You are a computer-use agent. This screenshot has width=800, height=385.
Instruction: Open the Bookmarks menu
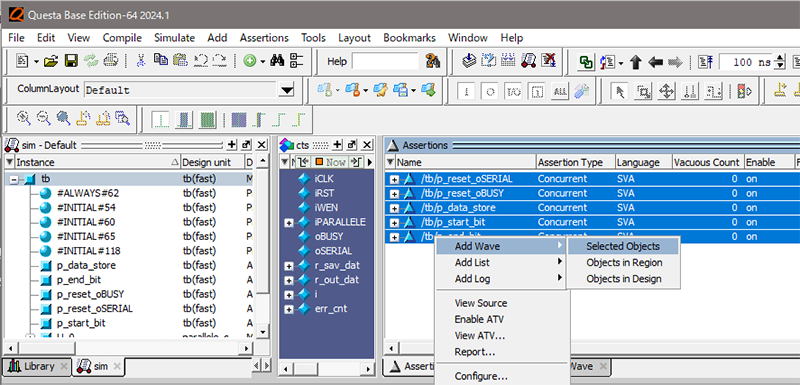coord(410,38)
